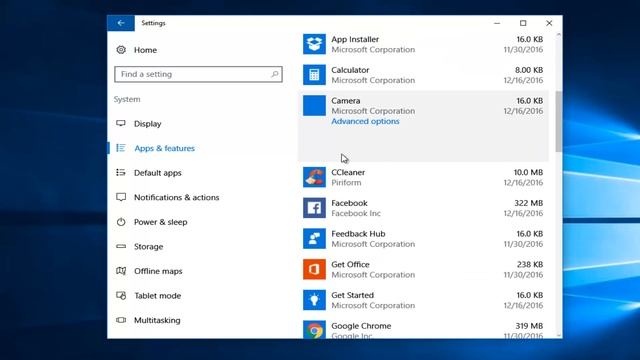Select the App Installer name text

pos(355,39)
